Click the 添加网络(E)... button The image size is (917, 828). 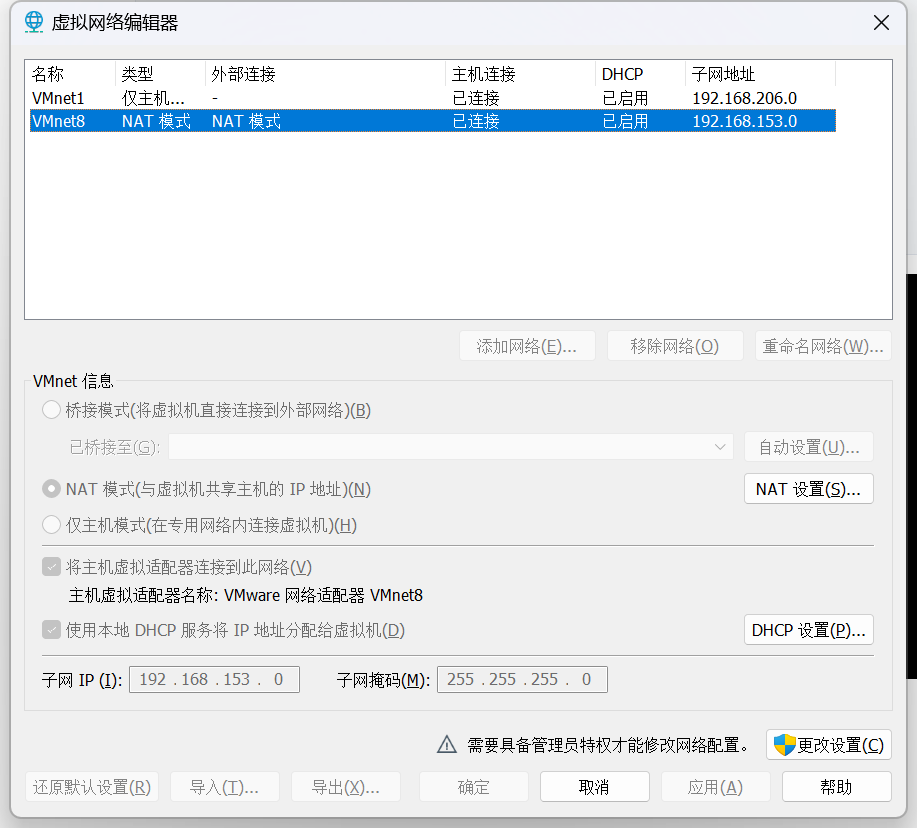[x=528, y=346]
